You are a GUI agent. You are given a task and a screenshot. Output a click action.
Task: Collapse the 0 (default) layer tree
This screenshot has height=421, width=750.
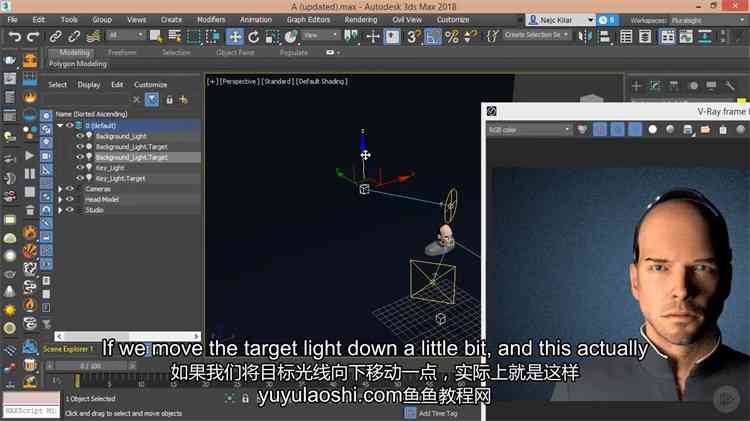(60, 126)
